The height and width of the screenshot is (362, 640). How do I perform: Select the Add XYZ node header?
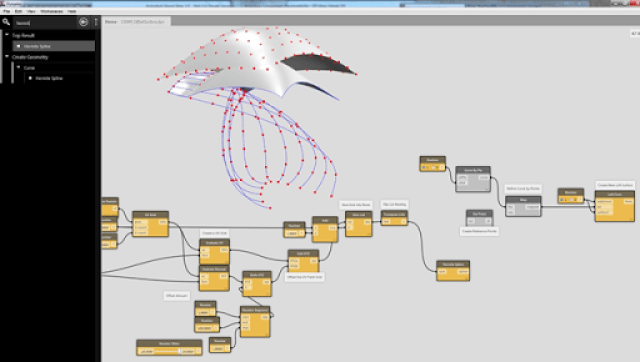click(303, 253)
